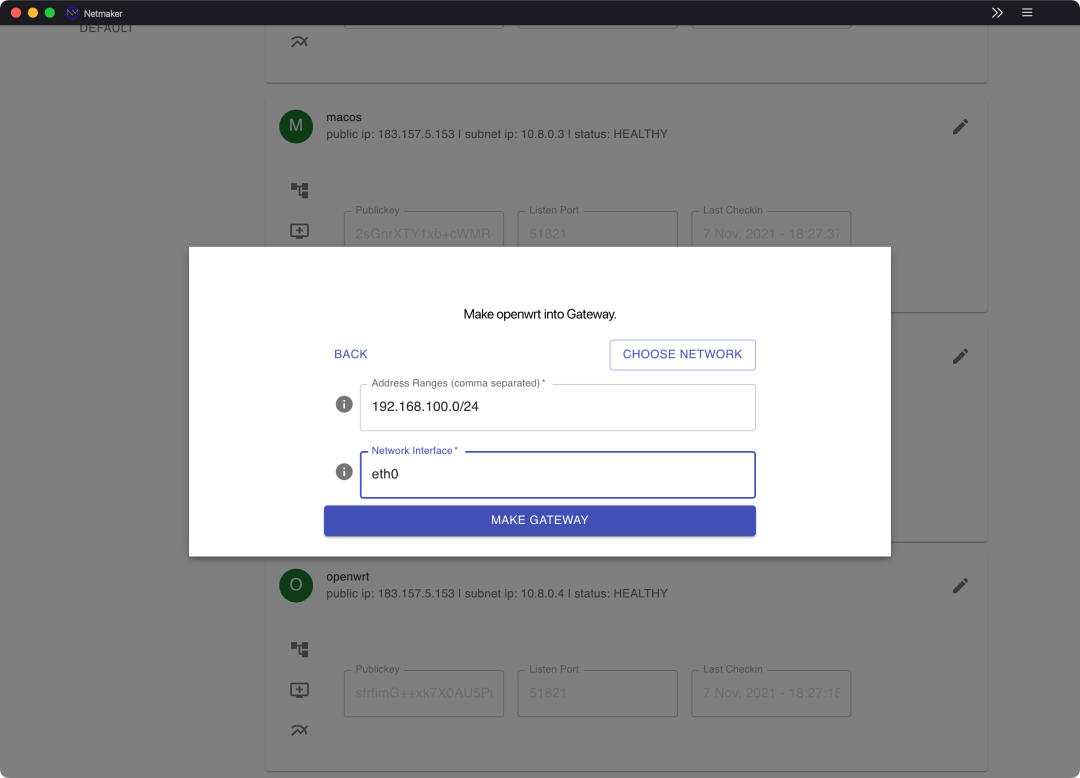The width and height of the screenshot is (1080, 778).
Task: Confirm with the MAKE GATEWAY button
Action: 539,521
